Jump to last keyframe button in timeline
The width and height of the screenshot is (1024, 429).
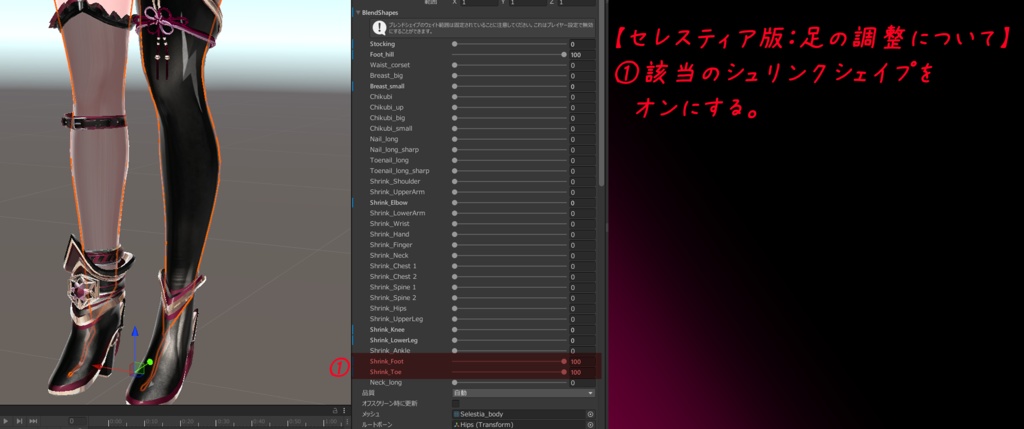(33, 421)
